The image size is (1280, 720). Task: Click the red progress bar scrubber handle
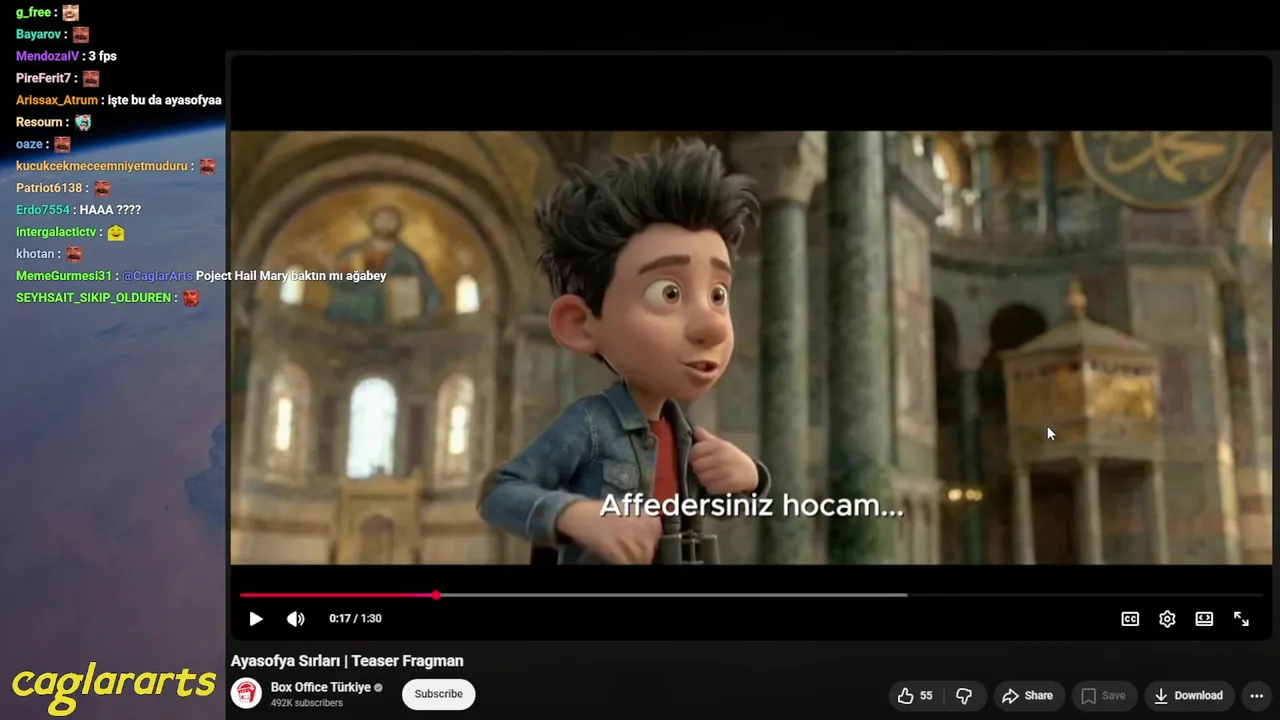[x=436, y=595]
